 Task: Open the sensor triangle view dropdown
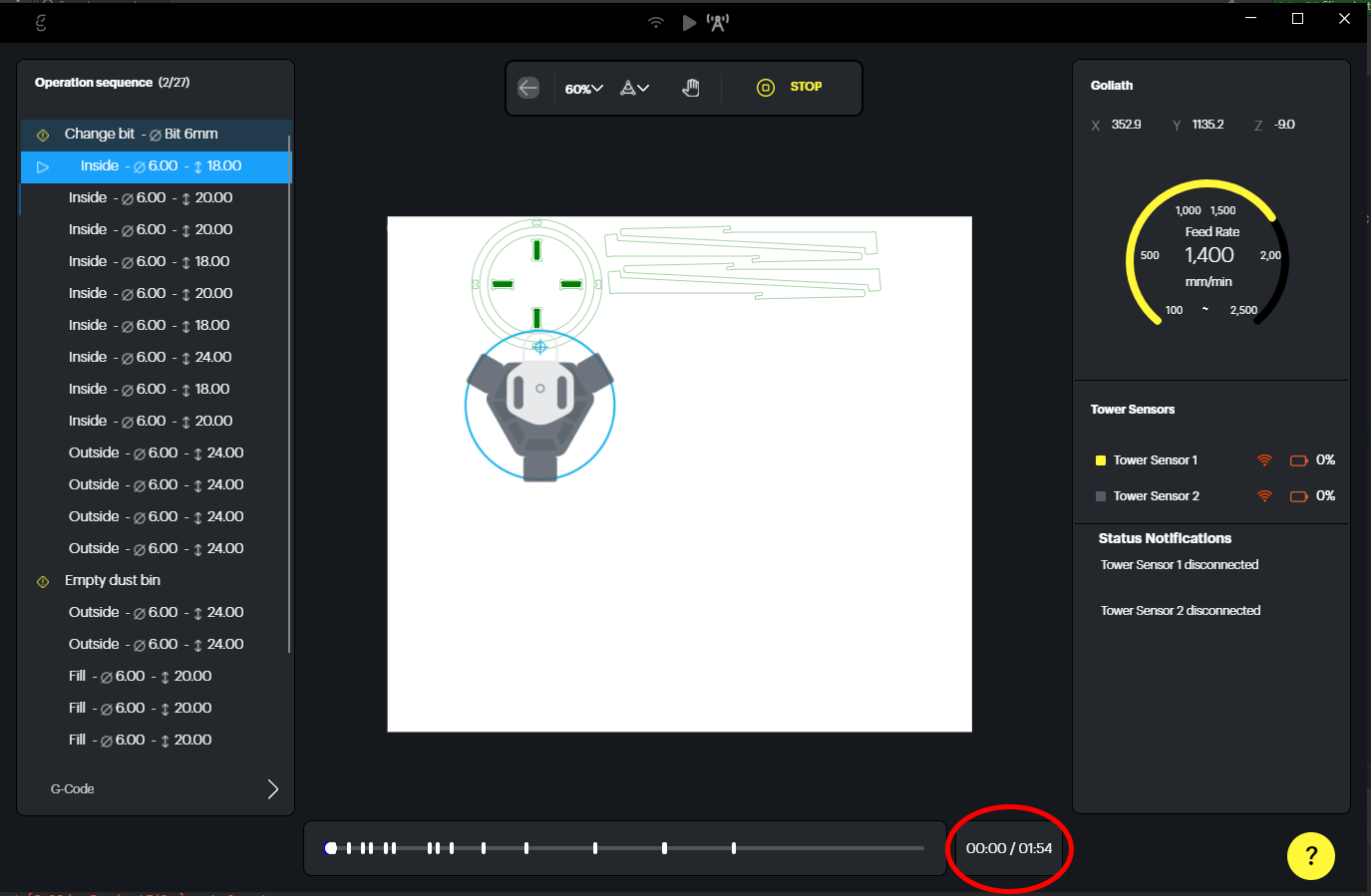coord(634,88)
